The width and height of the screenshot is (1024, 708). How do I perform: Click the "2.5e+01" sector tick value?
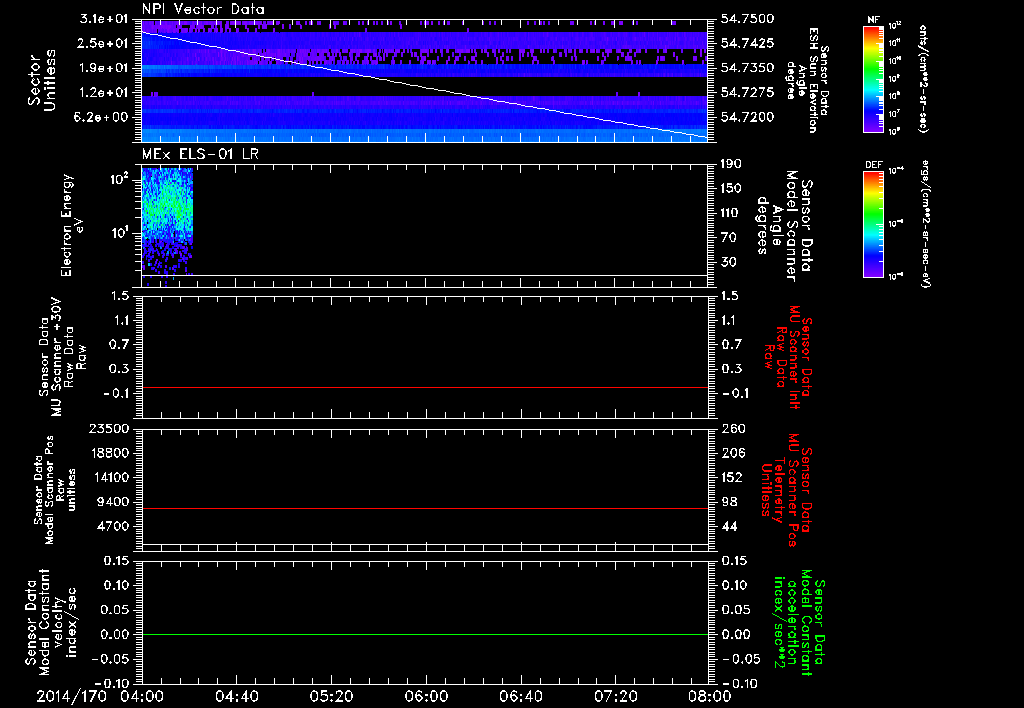(103, 43)
